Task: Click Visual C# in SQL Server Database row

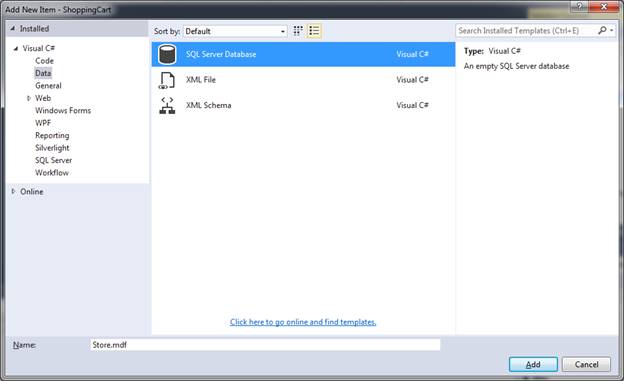Action: [x=412, y=54]
